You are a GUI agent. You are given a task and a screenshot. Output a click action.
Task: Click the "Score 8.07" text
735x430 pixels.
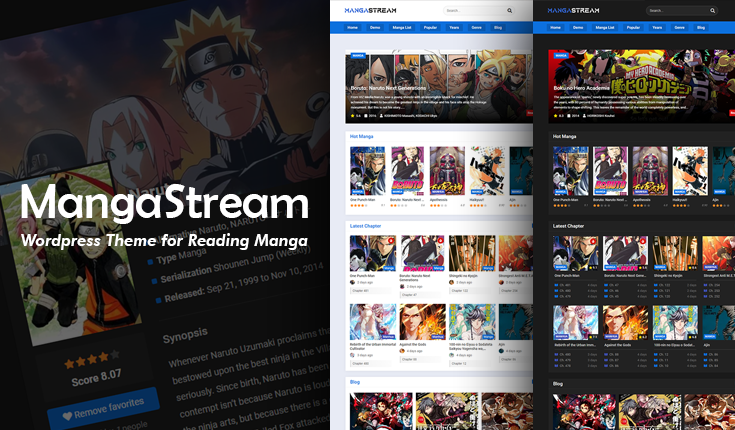(96, 377)
